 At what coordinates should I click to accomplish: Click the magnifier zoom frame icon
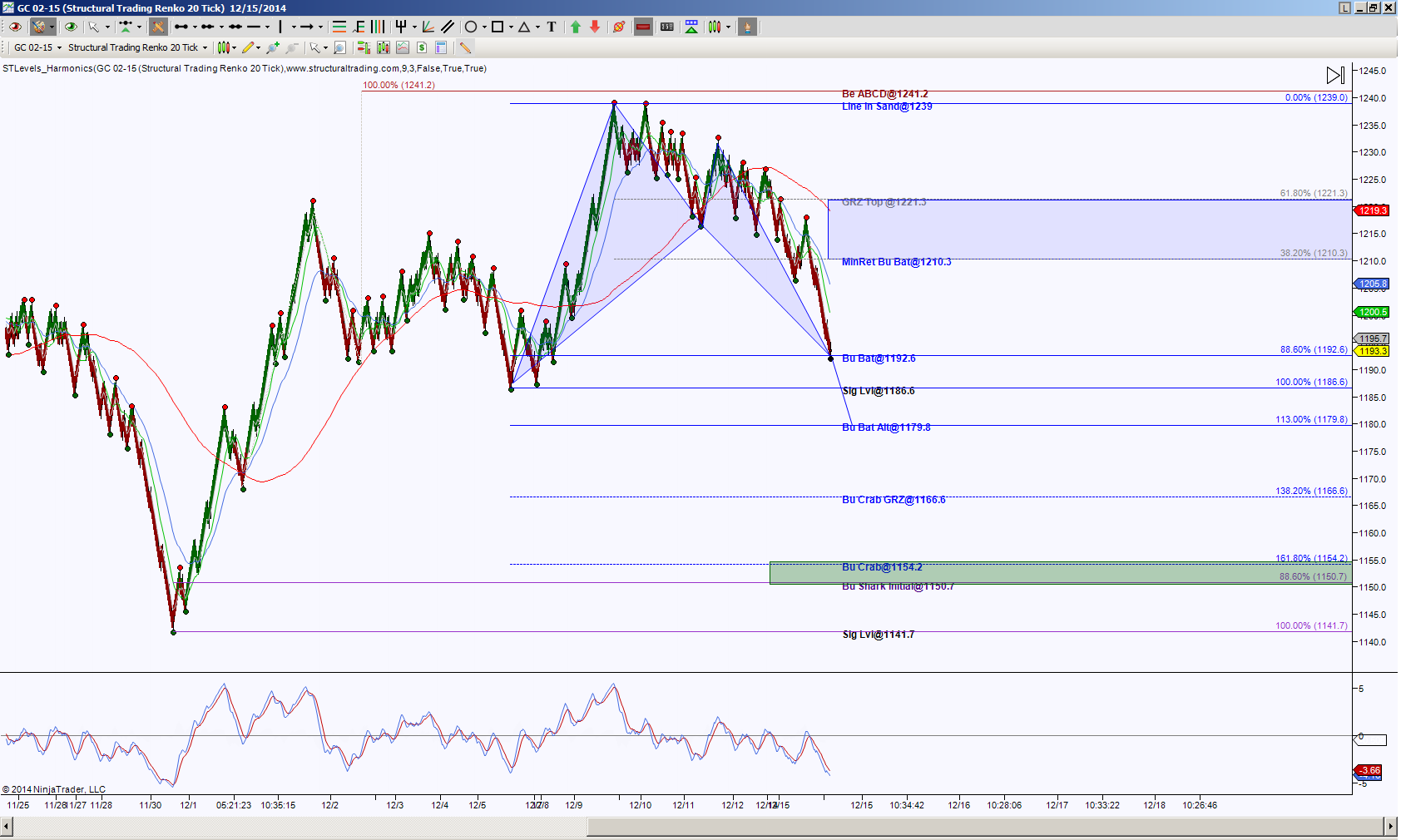tap(339, 47)
